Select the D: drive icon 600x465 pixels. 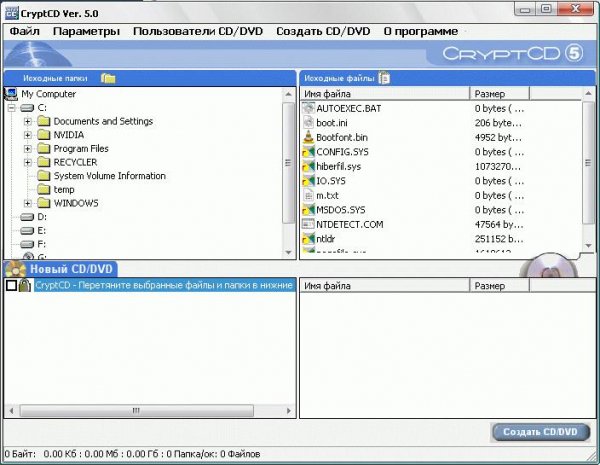coord(27,217)
